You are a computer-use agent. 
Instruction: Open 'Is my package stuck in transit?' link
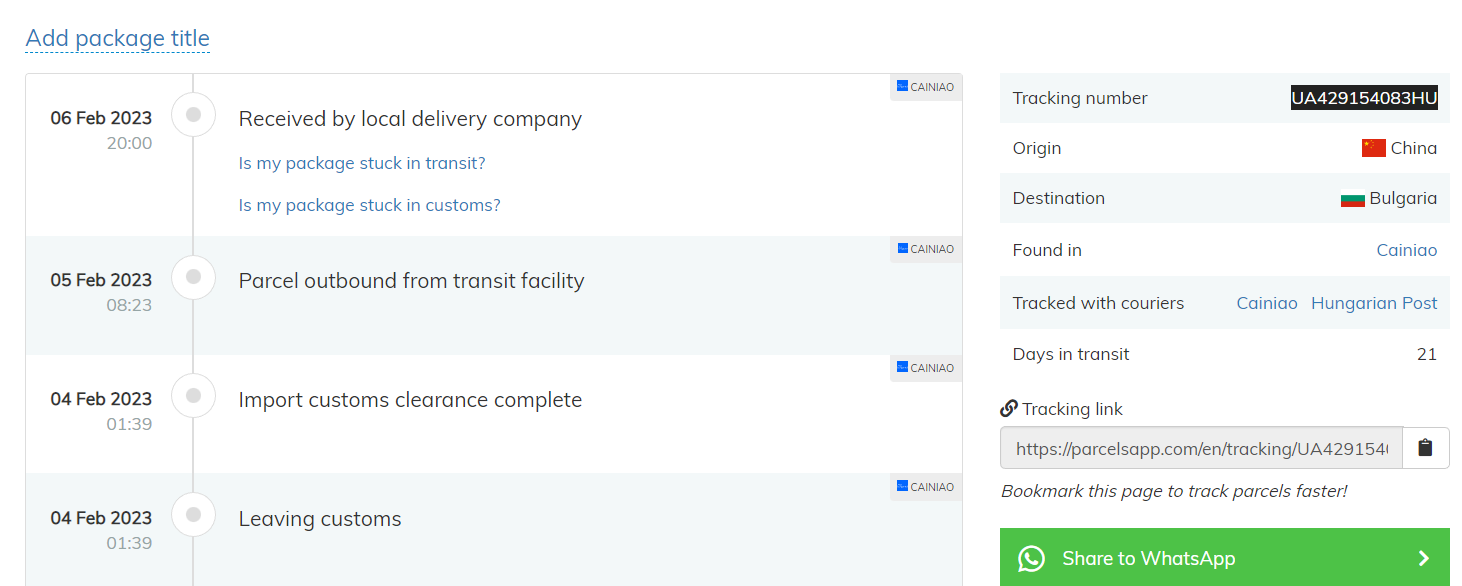(362, 163)
